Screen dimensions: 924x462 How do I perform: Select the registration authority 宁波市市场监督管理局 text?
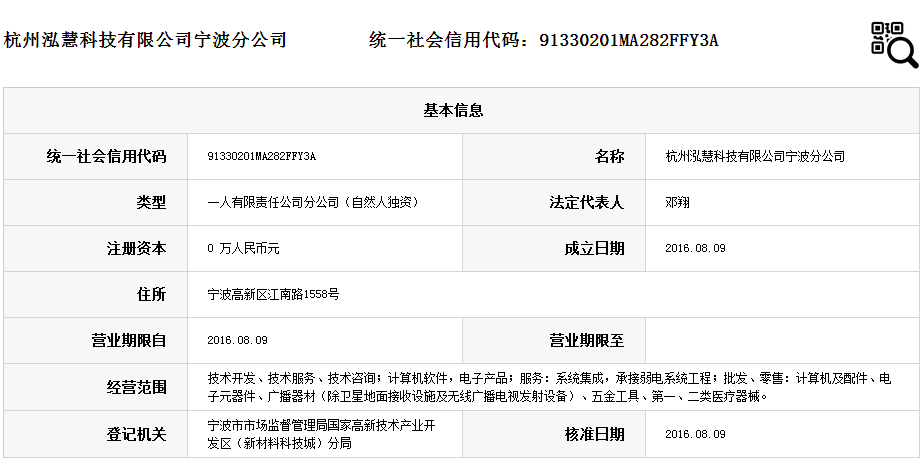[x=321, y=434]
